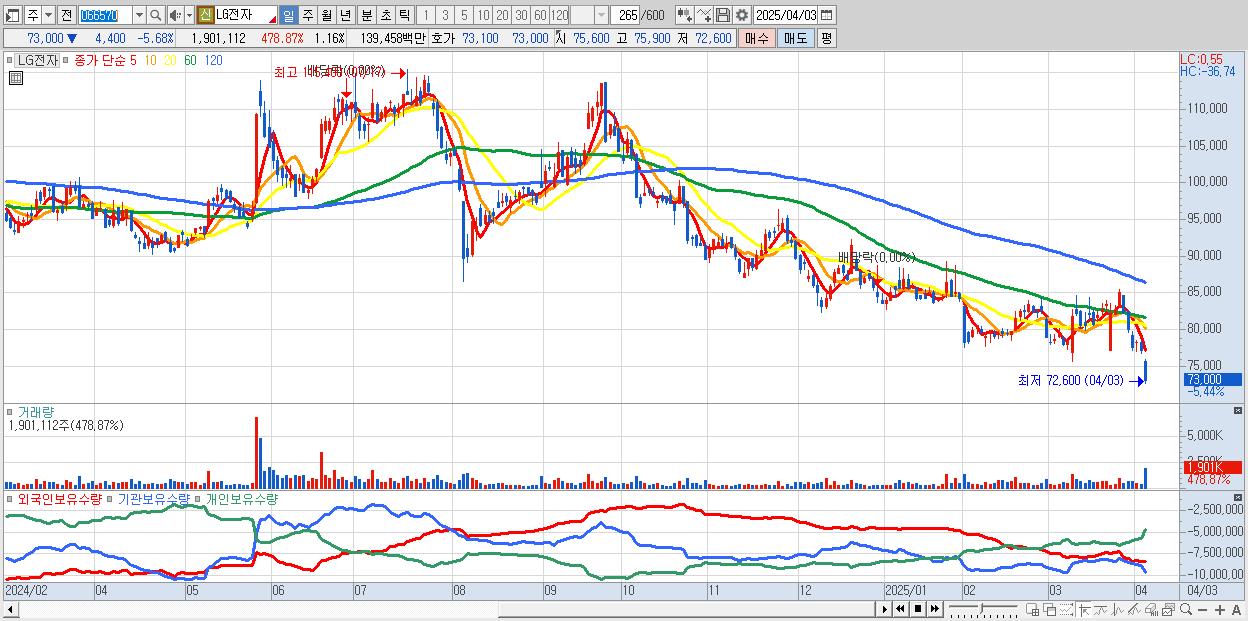Viewport: 1248px width, 621px height.
Task: Adjust the replay speed slider handle
Action: coord(981,608)
